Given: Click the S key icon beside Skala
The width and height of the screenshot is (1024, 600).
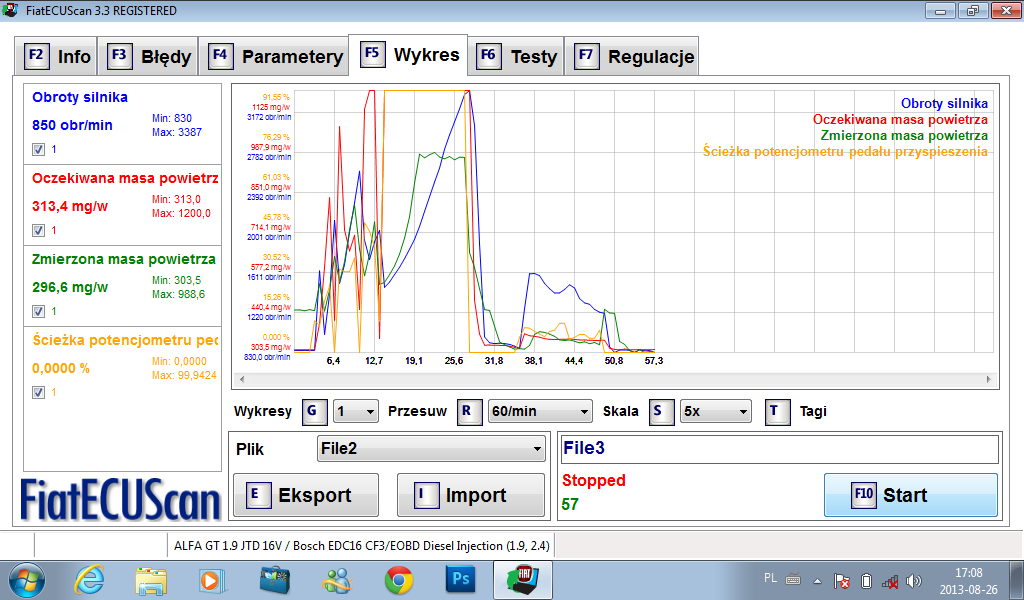Looking at the screenshot, I should (x=661, y=411).
